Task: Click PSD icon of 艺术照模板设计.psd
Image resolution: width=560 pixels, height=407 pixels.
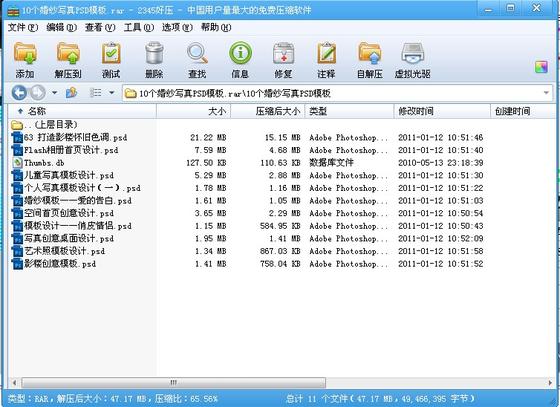Action: pos(17,251)
